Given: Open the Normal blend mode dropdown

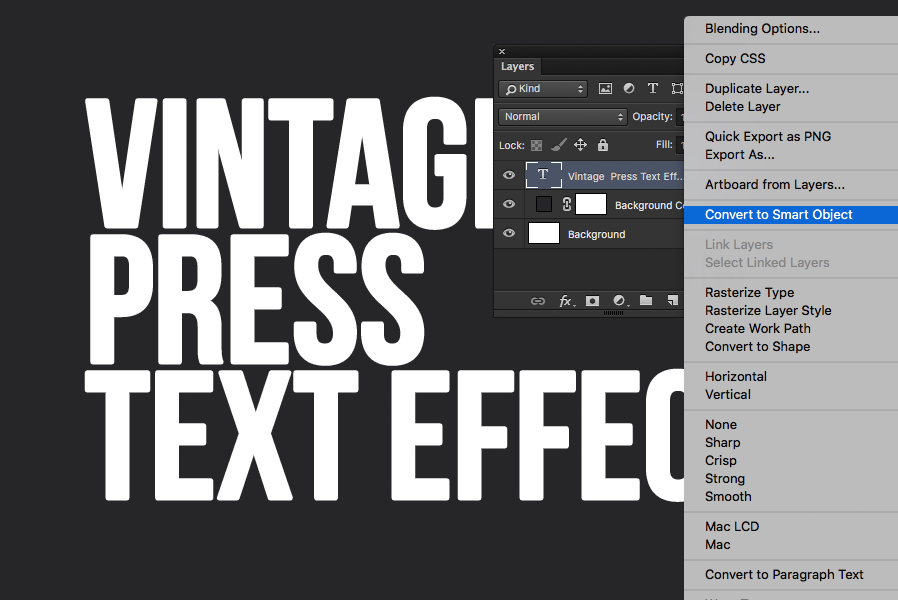Looking at the screenshot, I should click(x=560, y=116).
